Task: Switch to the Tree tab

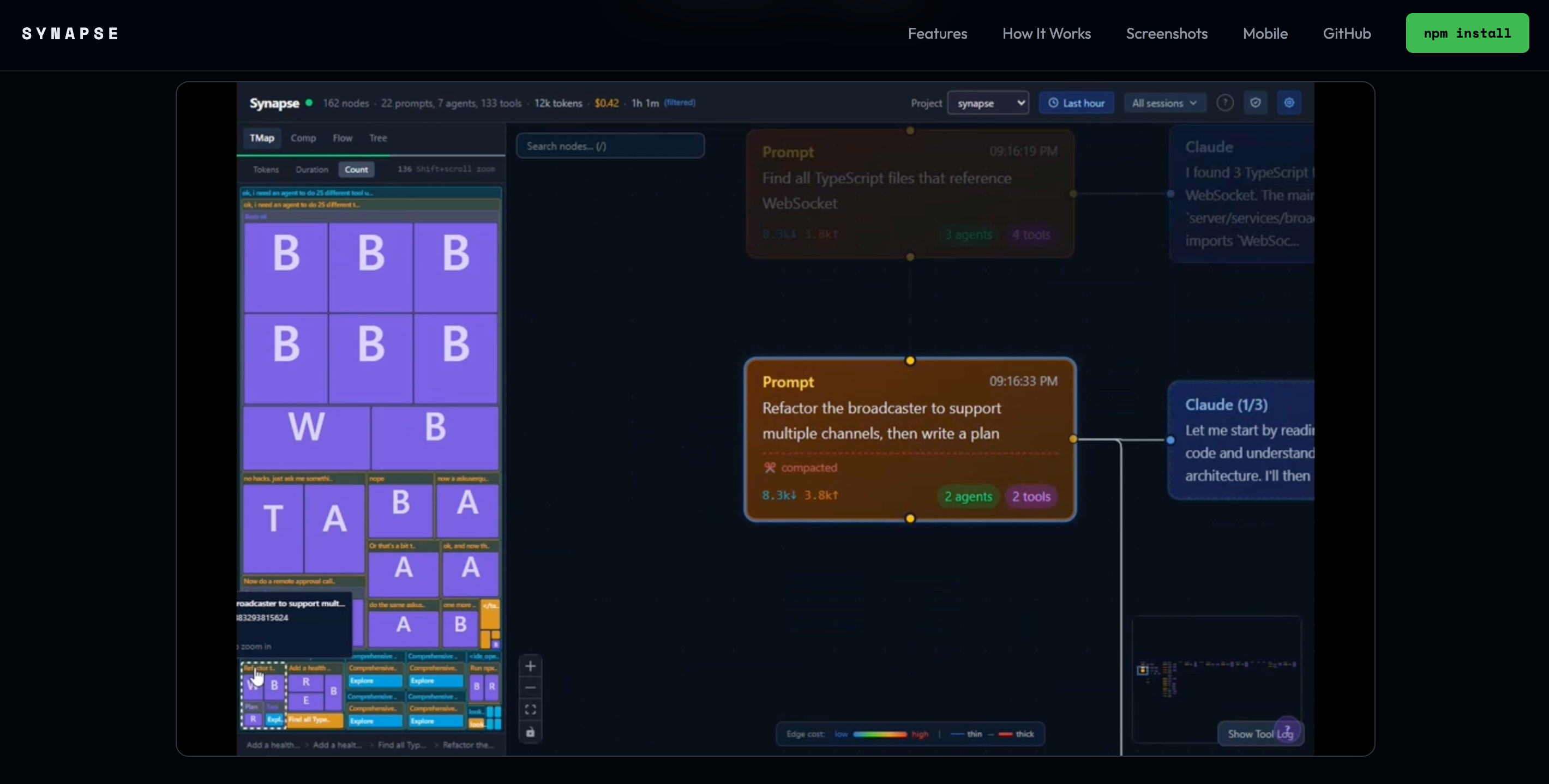Action: (x=377, y=138)
